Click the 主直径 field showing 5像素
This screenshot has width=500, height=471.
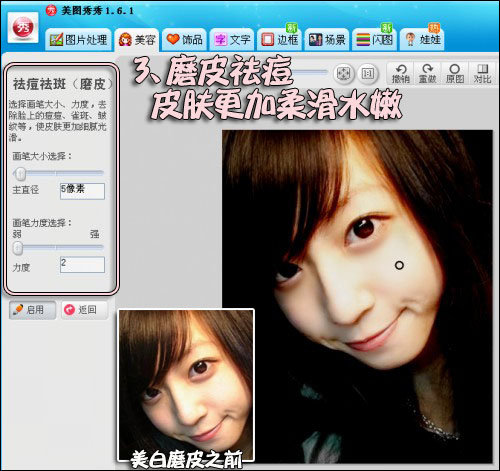click(x=82, y=191)
